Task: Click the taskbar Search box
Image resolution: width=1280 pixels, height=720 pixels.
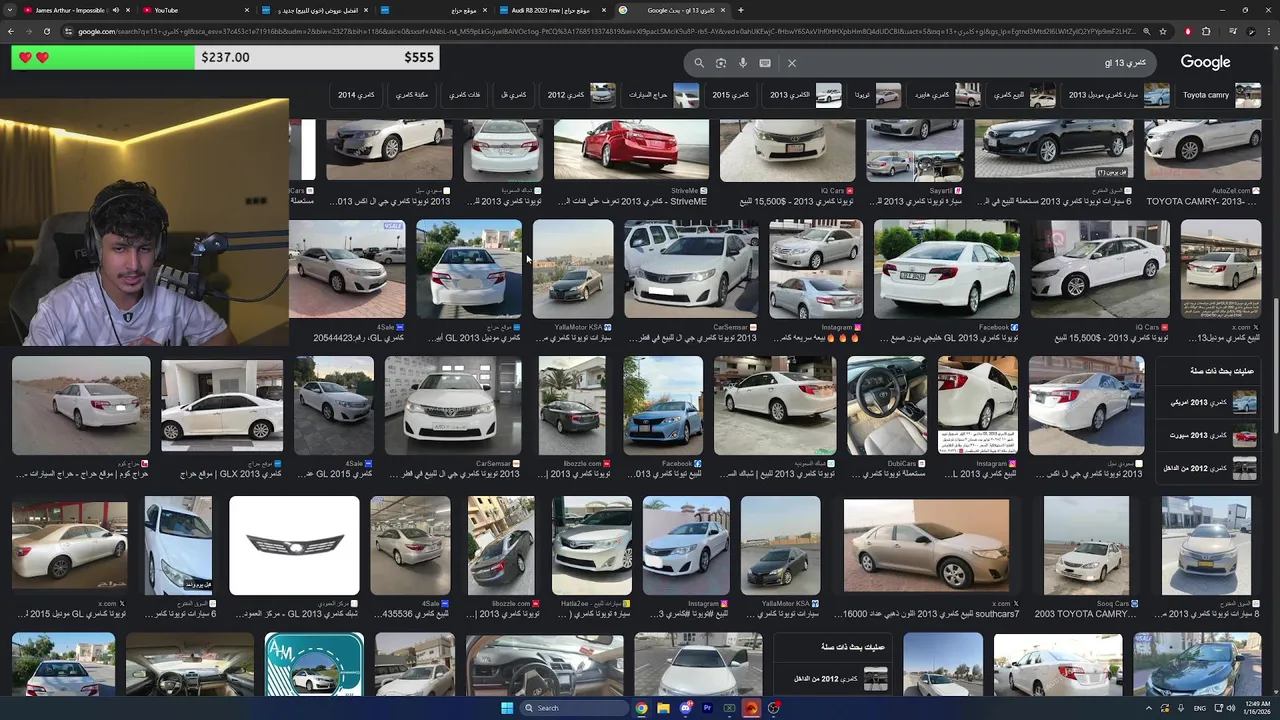Action: click(x=575, y=708)
